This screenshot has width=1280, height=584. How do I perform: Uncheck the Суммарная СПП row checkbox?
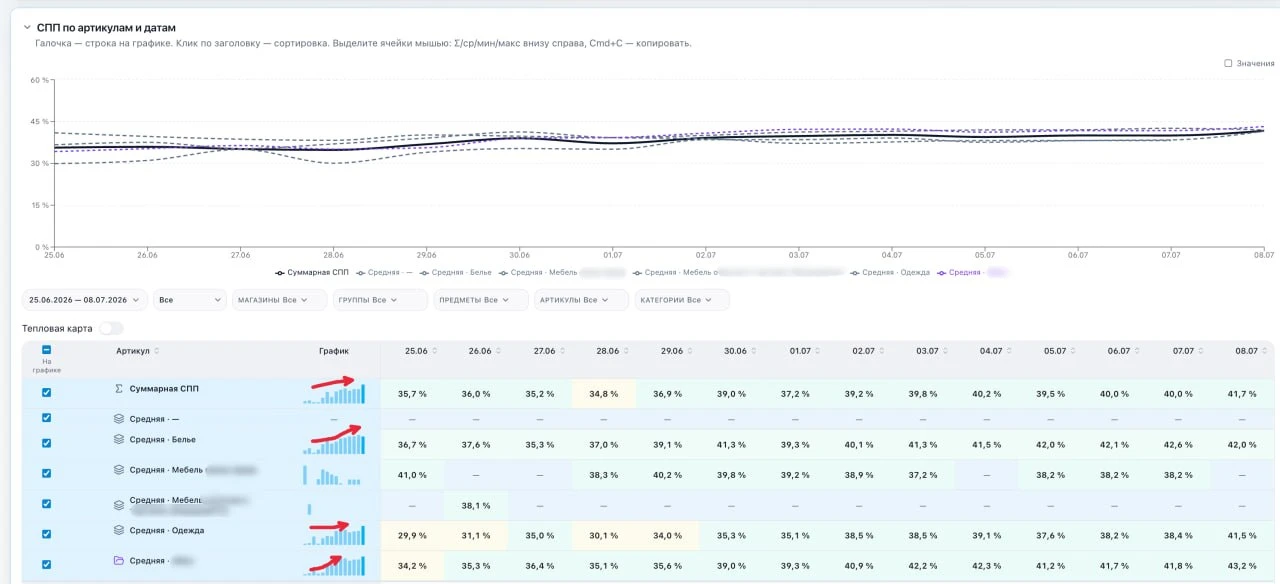[x=46, y=392]
